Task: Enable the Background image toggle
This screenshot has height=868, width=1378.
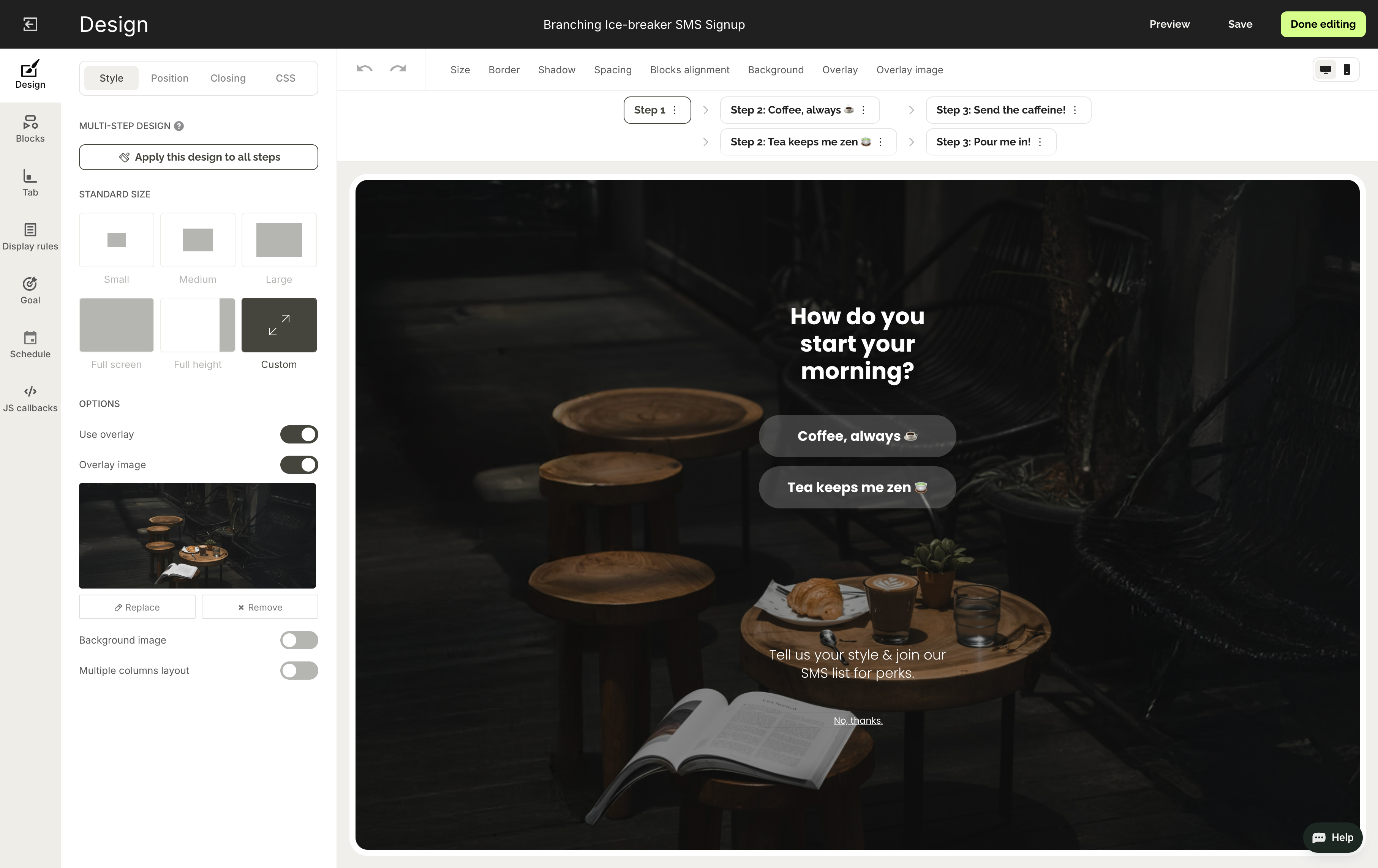Action: tap(299, 640)
